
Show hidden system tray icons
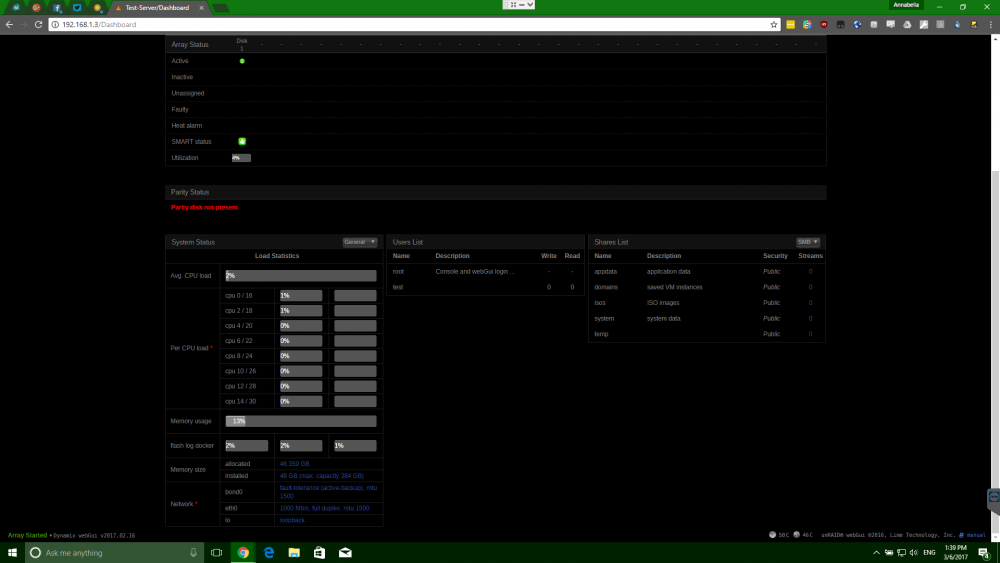[x=876, y=553]
